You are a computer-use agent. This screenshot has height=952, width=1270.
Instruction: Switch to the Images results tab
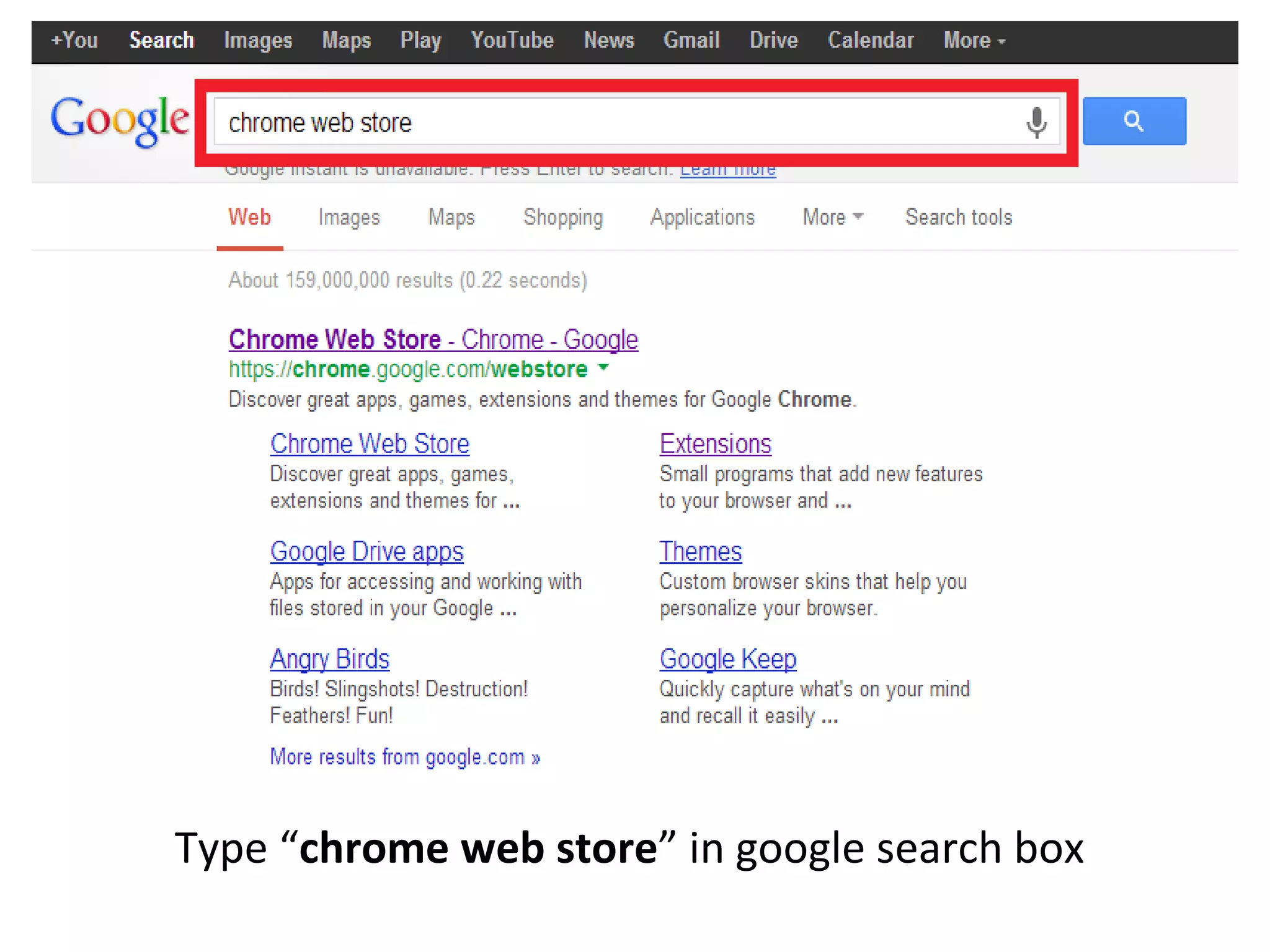point(349,218)
